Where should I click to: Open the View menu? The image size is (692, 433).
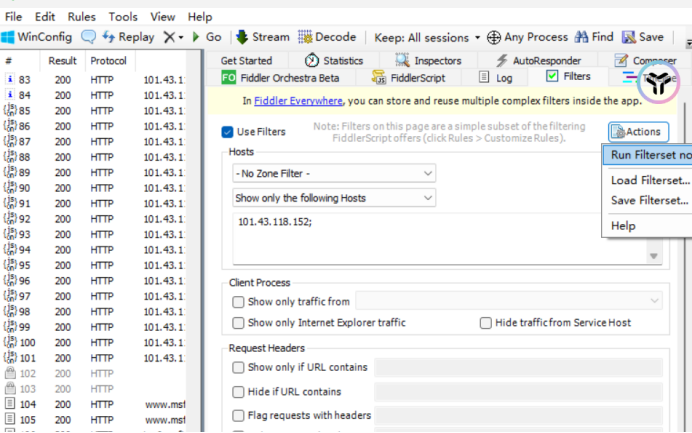162,17
